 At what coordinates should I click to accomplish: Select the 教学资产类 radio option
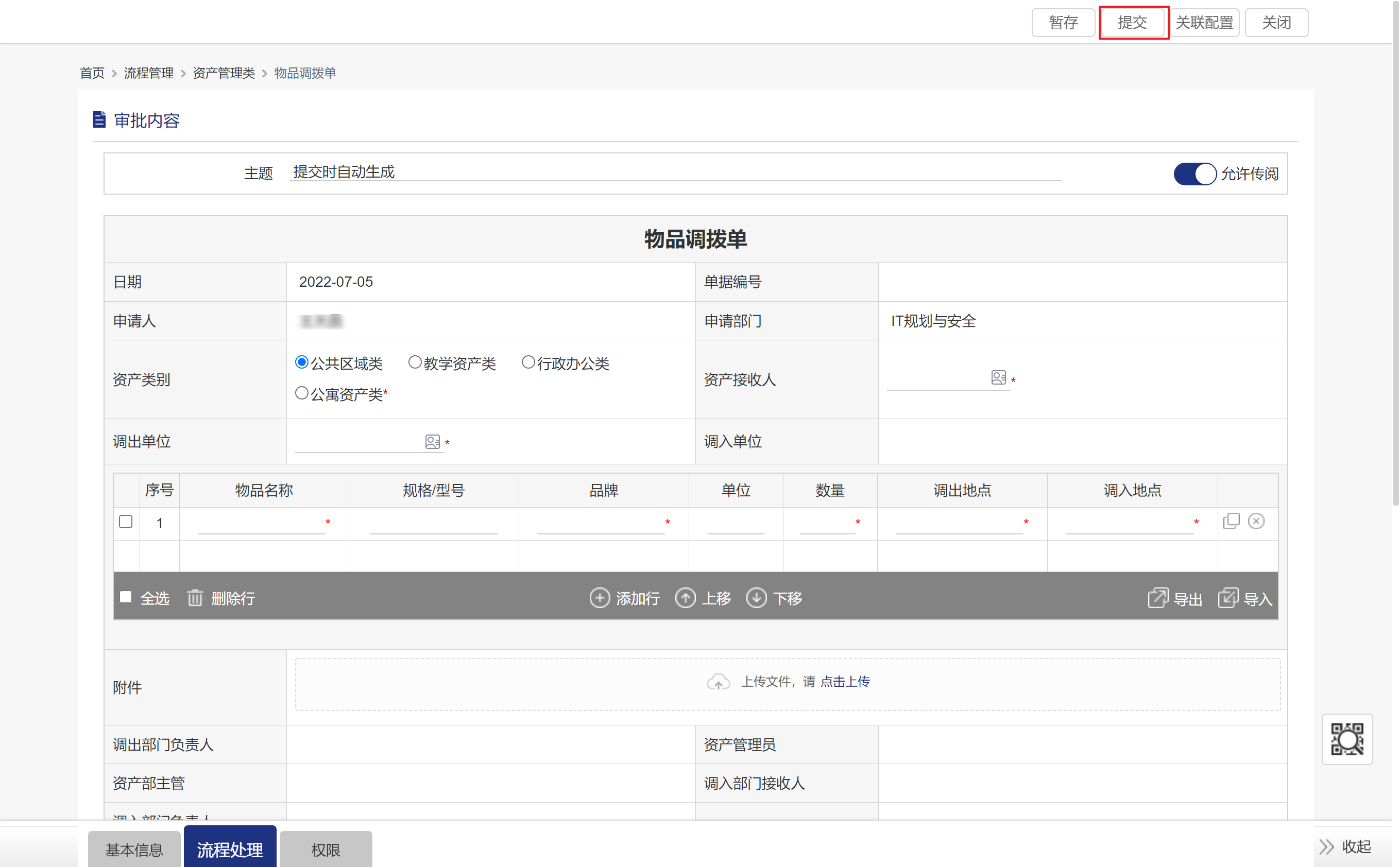pyautogui.click(x=415, y=362)
